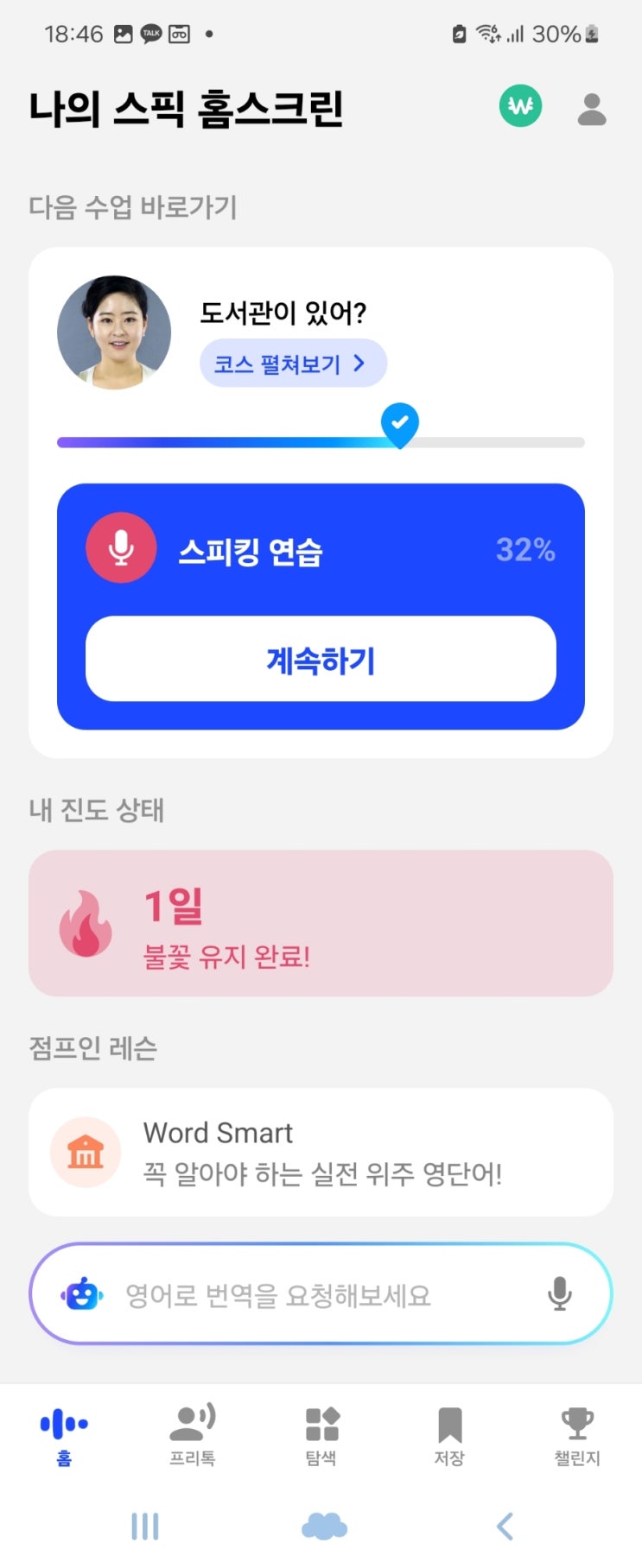
Task: Tap the green W coin icon
Action: pos(520,106)
